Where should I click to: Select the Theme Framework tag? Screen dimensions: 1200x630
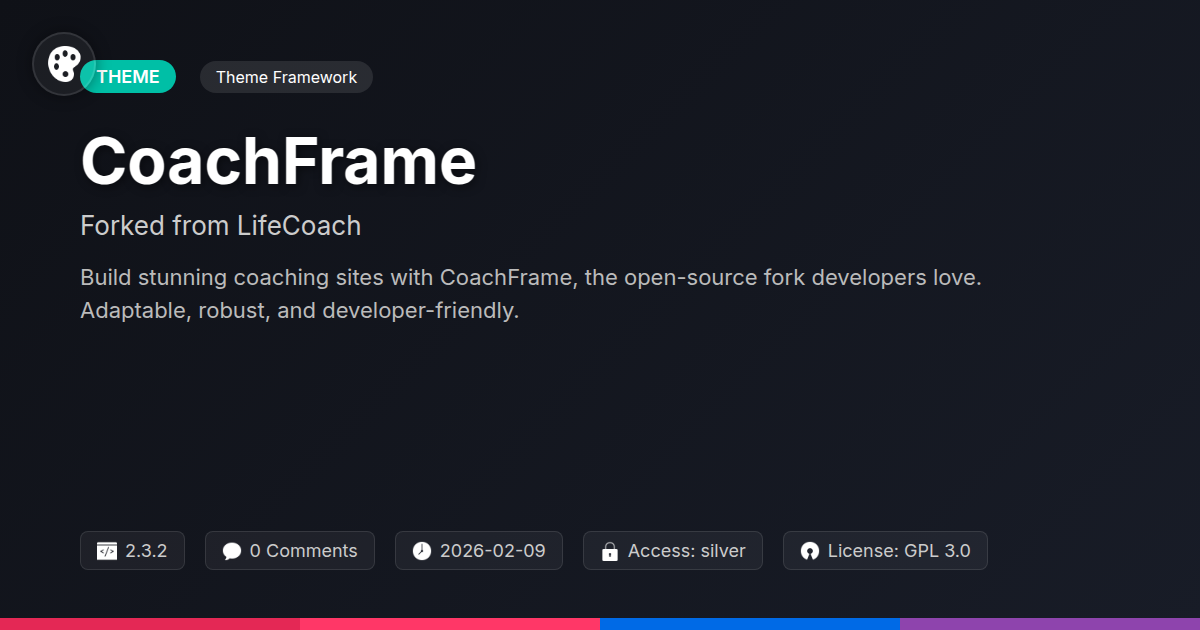point(286,77)
